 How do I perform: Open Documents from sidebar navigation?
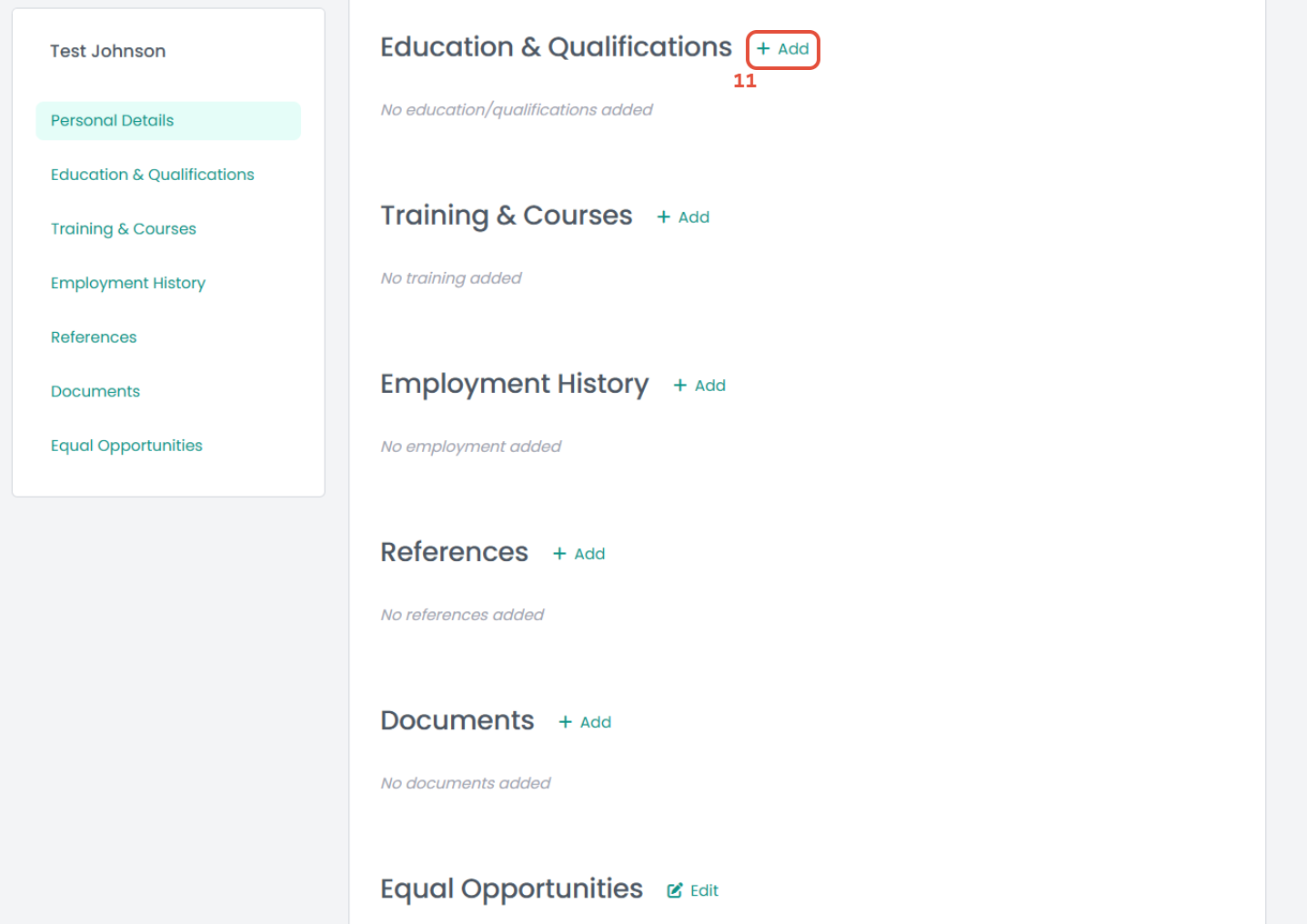pyautogui.click(x=95, y=392)
